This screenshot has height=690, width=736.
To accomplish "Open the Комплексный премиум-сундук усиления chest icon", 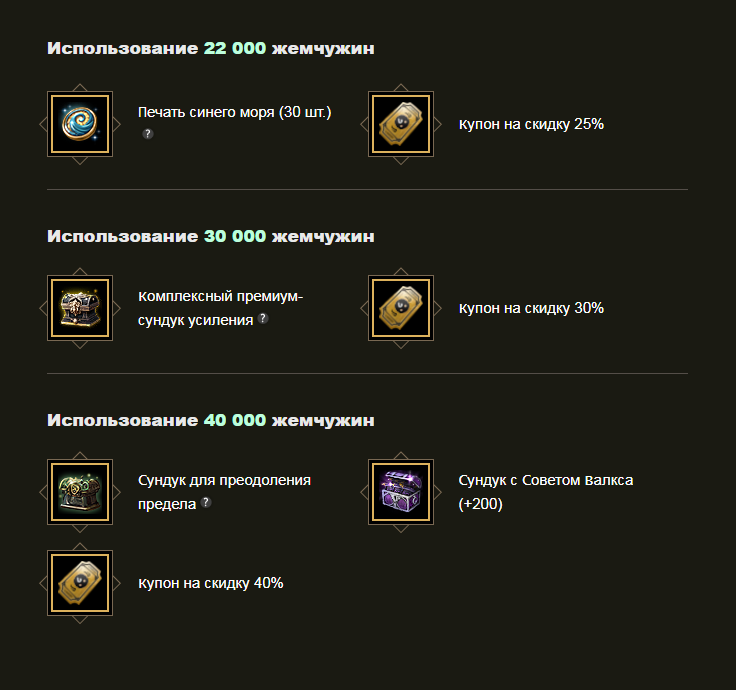I will 80,308.
